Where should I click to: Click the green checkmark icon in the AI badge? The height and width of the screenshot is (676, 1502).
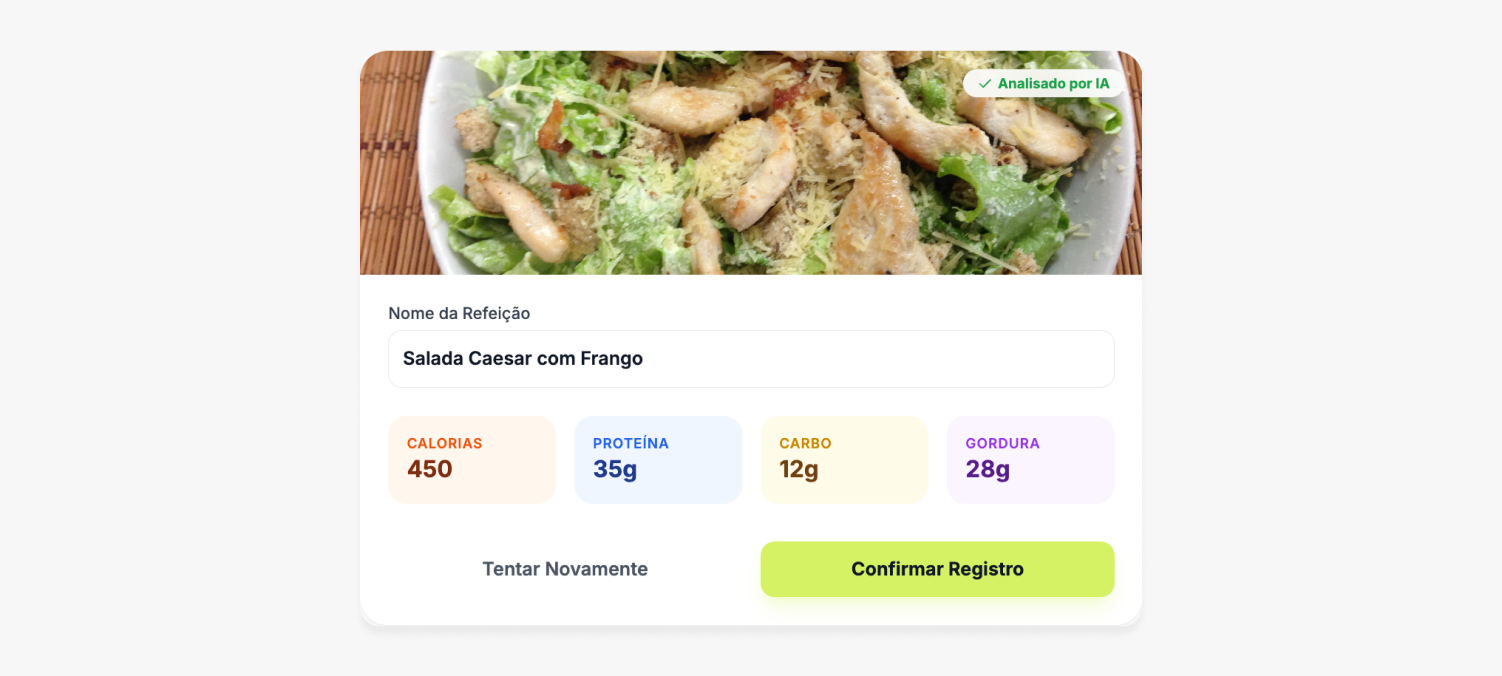(984, 84)
